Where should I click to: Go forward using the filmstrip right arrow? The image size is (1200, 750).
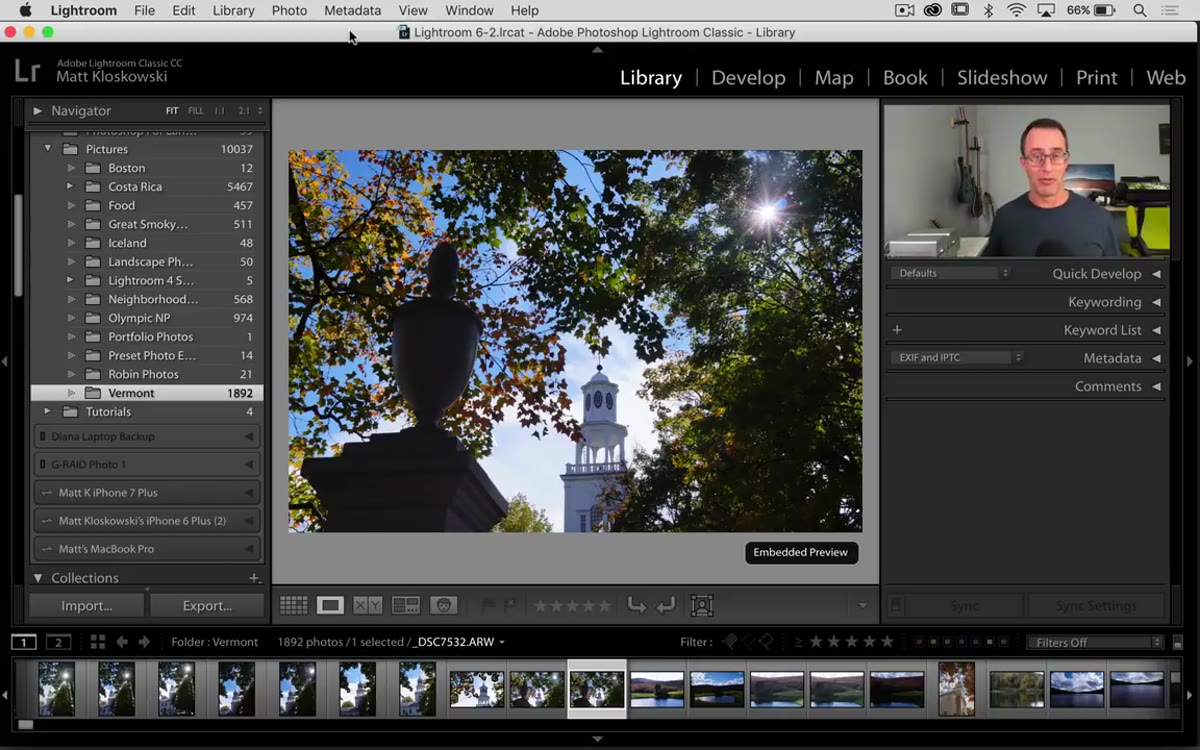(144, 642)
